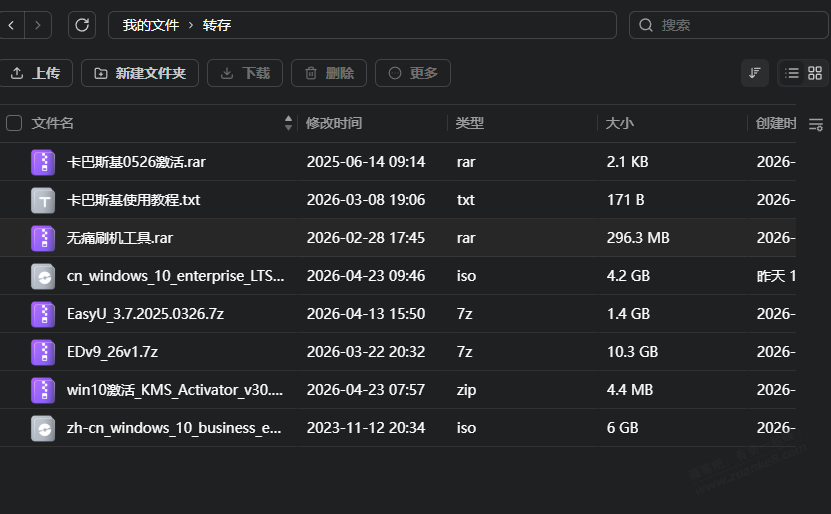Toggle the select-all checkbox in header

point(14,123)
